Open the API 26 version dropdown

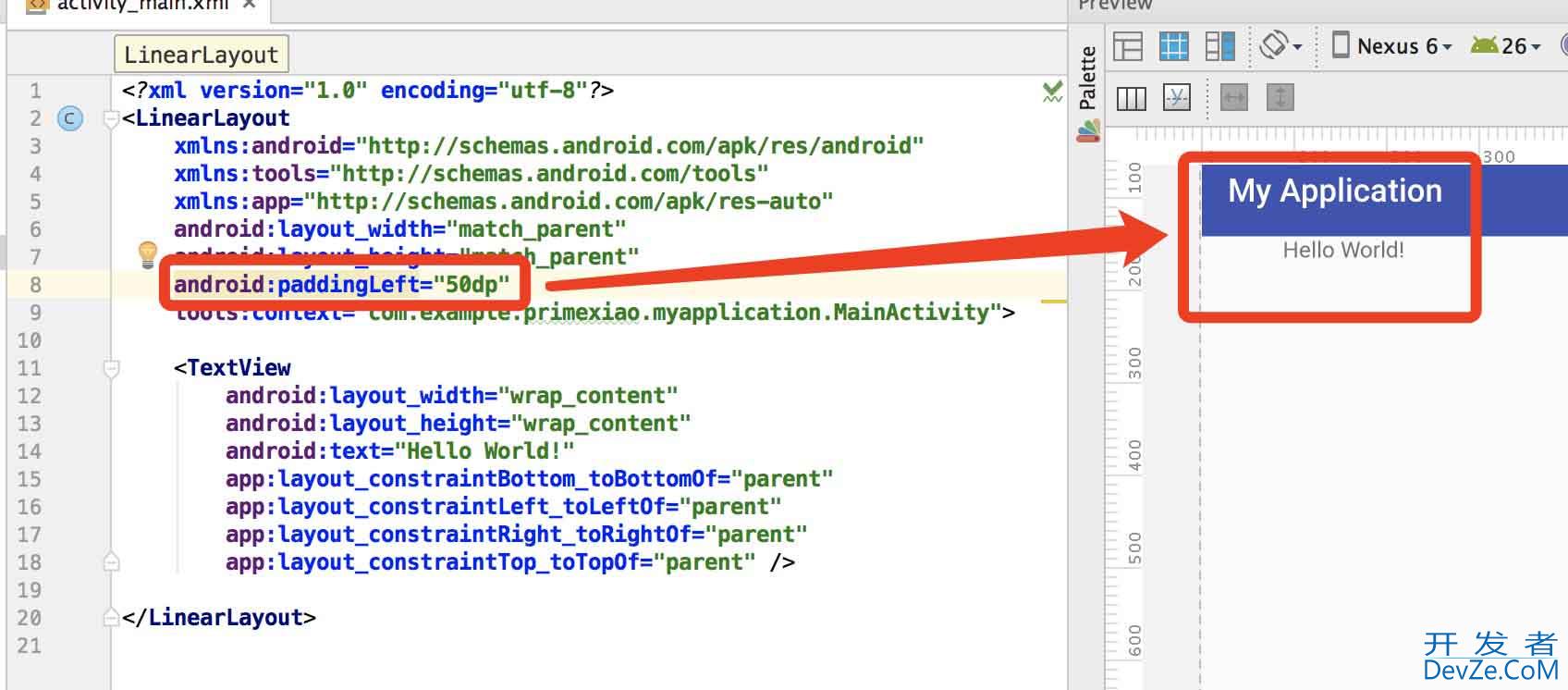point(1506,45)
